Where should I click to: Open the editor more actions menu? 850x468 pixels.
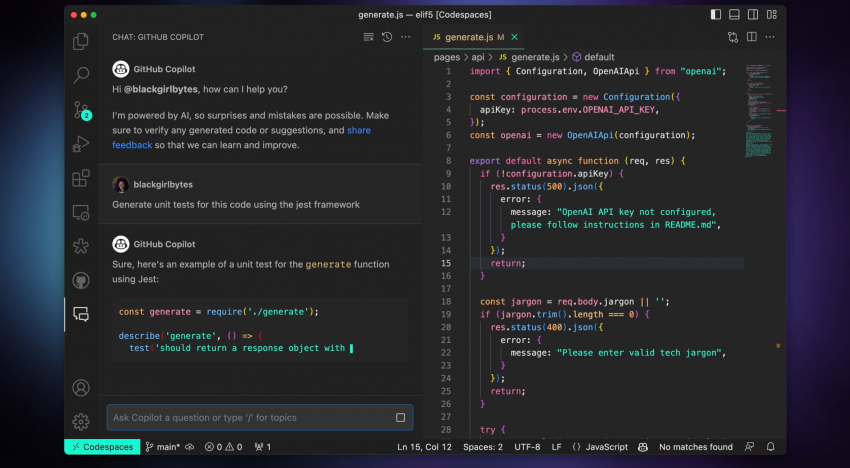pyautogui.click(x=771, y=37)
